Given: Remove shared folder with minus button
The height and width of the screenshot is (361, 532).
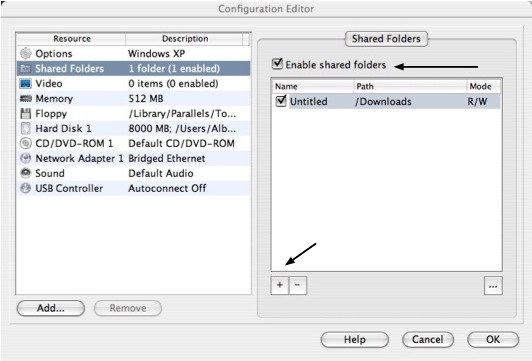Looking at the screenshot, I should (x=298, y=285).
